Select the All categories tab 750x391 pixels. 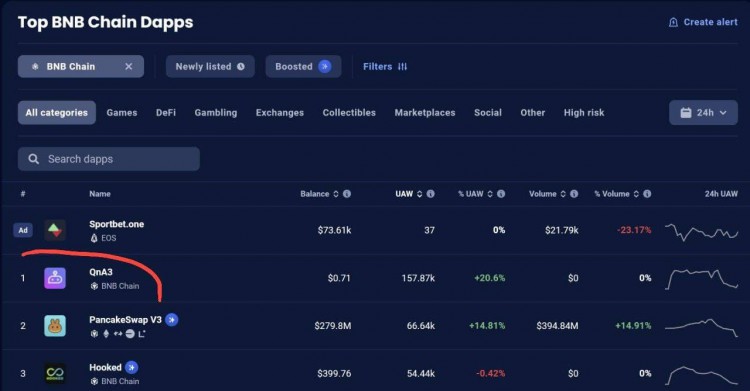point(57,112)
